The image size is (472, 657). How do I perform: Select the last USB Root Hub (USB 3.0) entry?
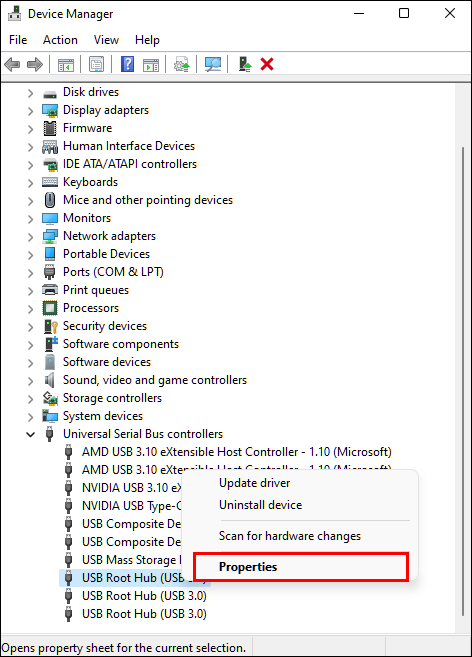(144, 614)
